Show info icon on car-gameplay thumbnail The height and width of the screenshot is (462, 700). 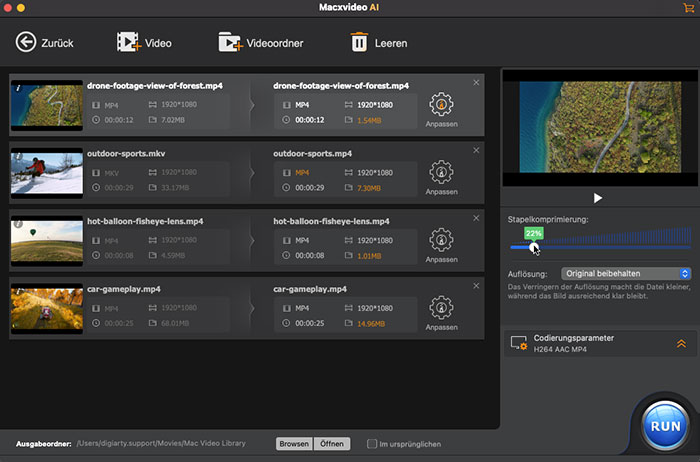point(18,291)
